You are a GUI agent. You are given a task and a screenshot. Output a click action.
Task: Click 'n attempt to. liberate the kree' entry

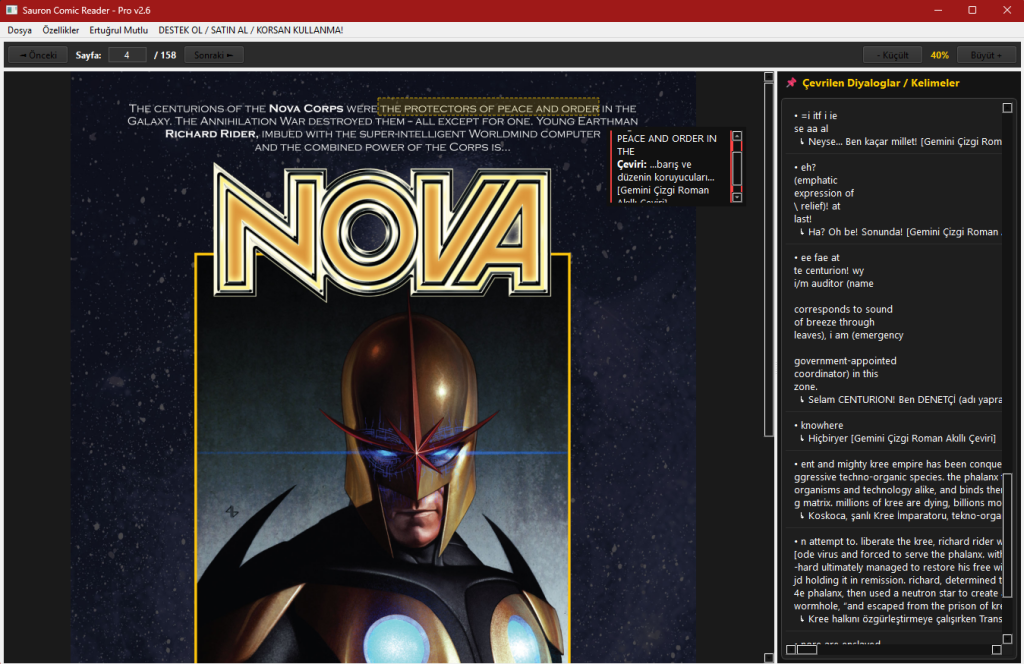coord(898,573)
